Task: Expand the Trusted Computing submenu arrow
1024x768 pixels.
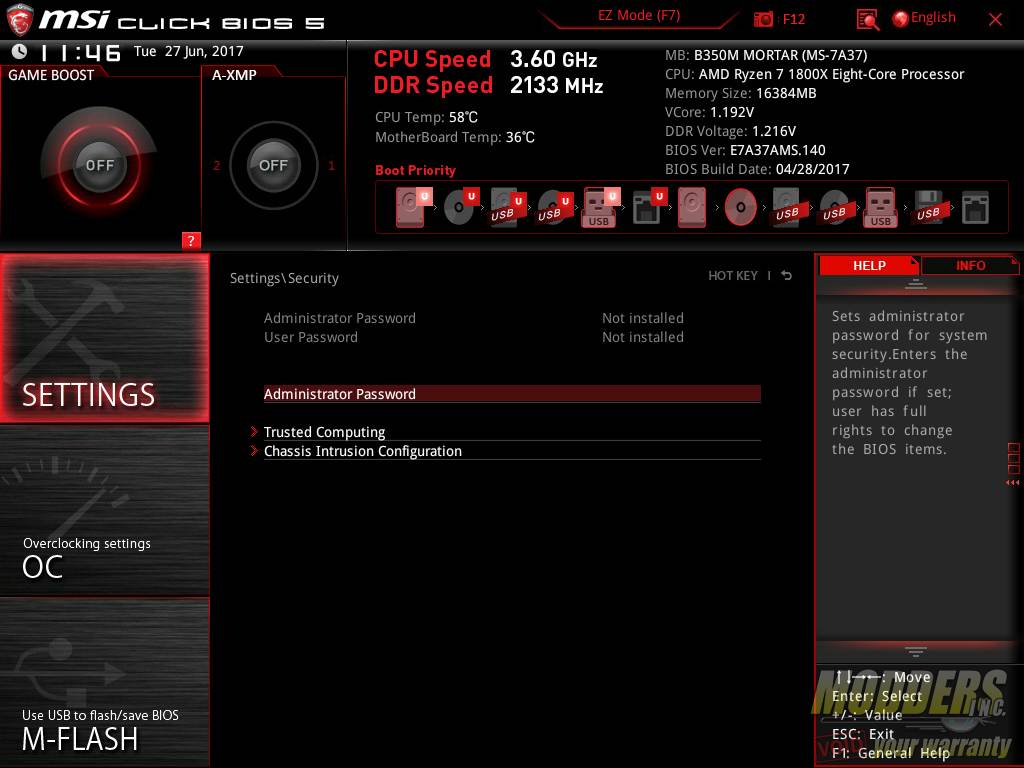Action: (254, 432)
